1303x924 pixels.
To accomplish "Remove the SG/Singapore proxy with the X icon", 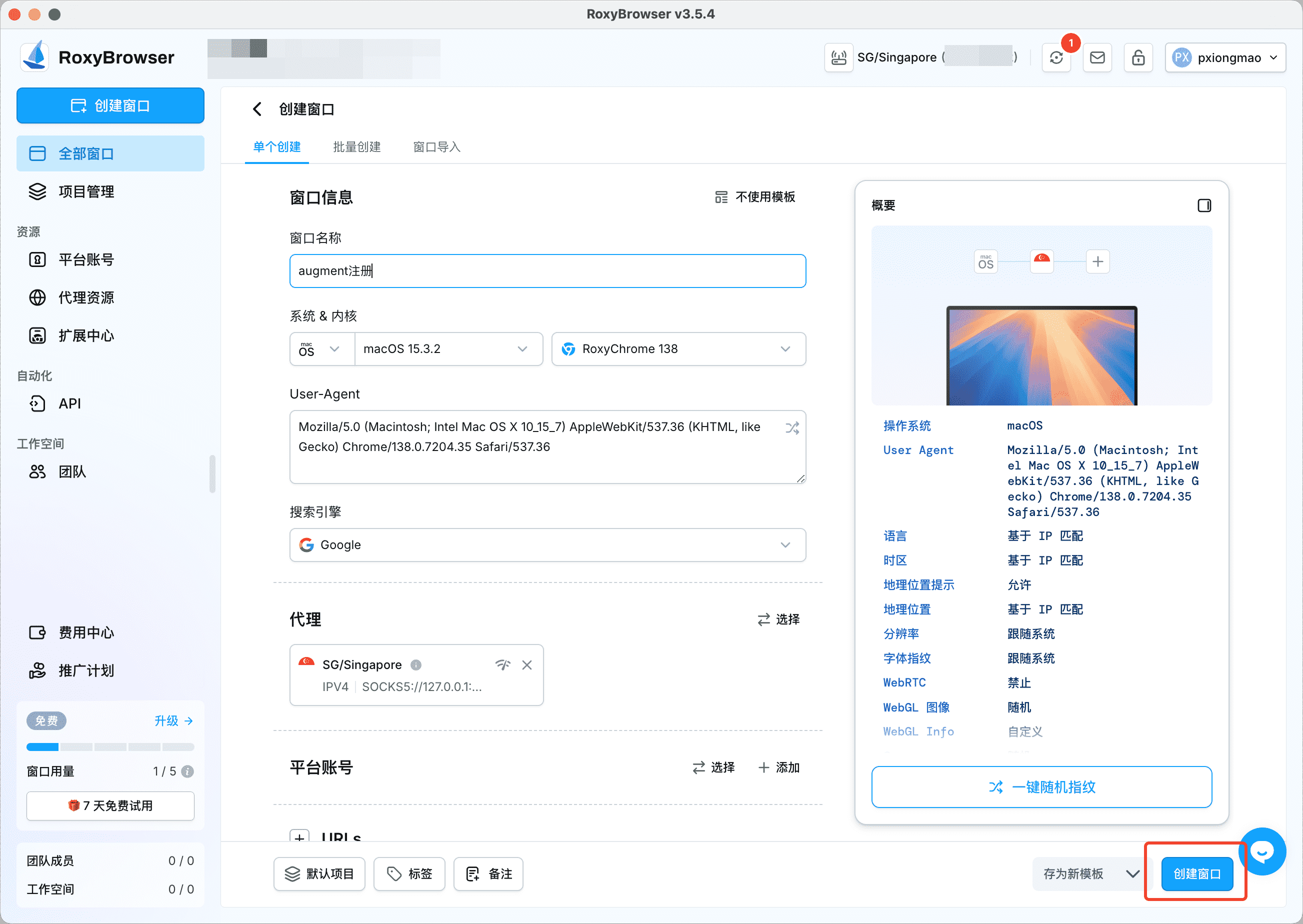I will pyautogui.click(x=527, y=664).
